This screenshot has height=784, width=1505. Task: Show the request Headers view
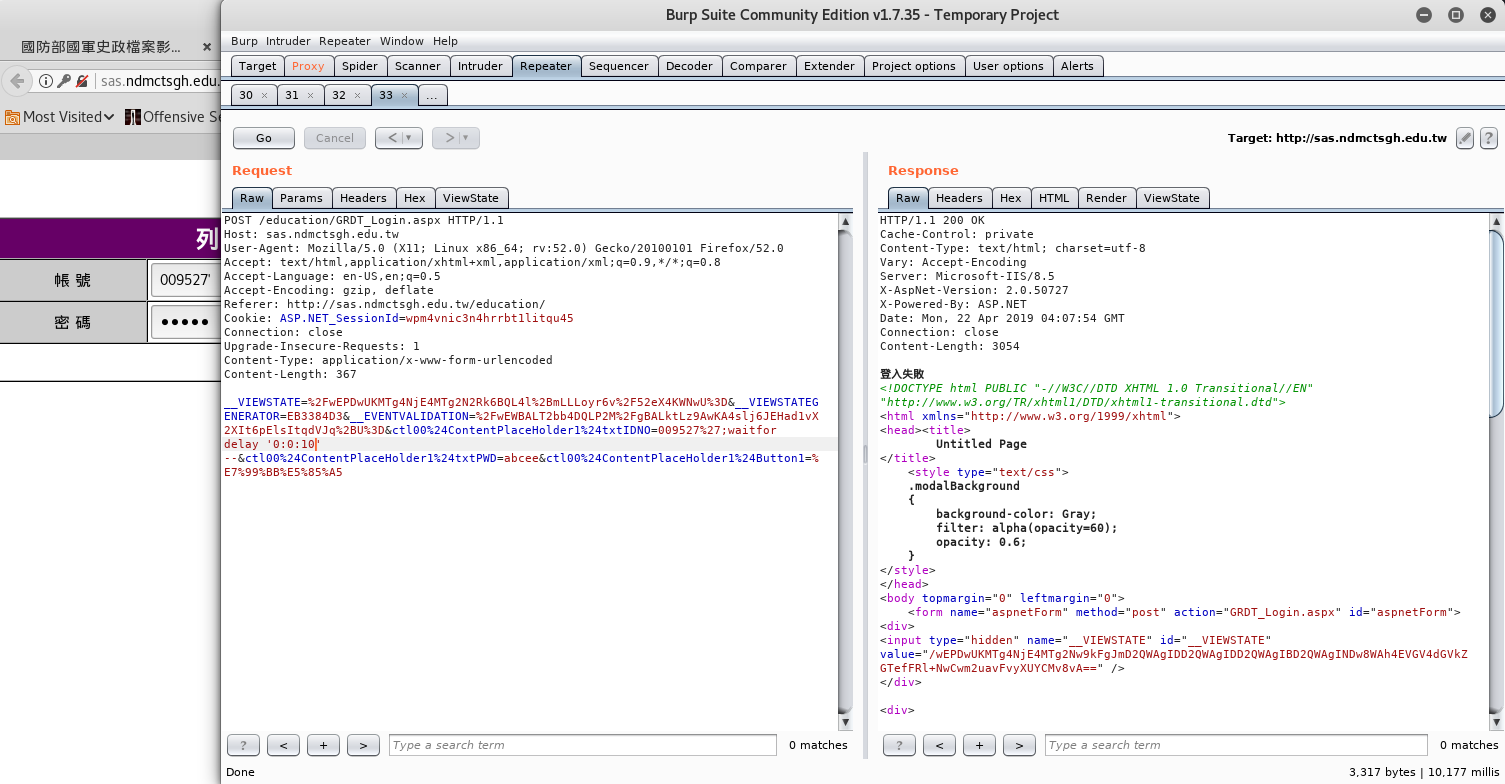(x=363, y=198)
